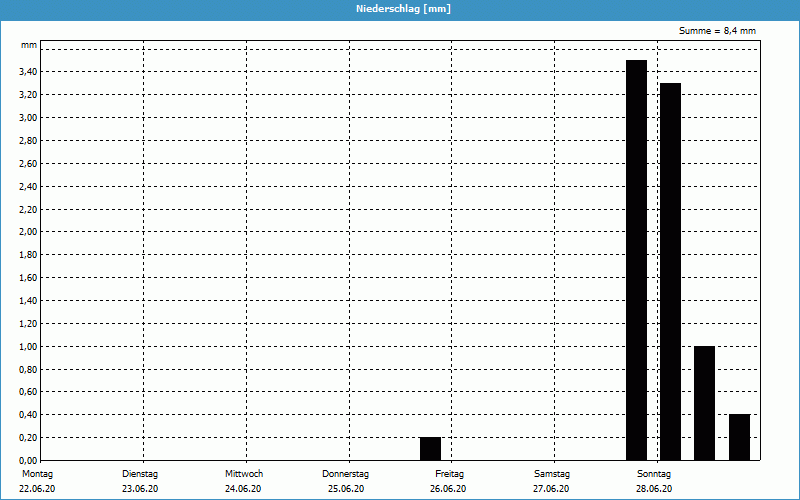Click the 0,60 y-axis value
The width and height of the screenshot is (800, 500).
click(x=28, y=392)
